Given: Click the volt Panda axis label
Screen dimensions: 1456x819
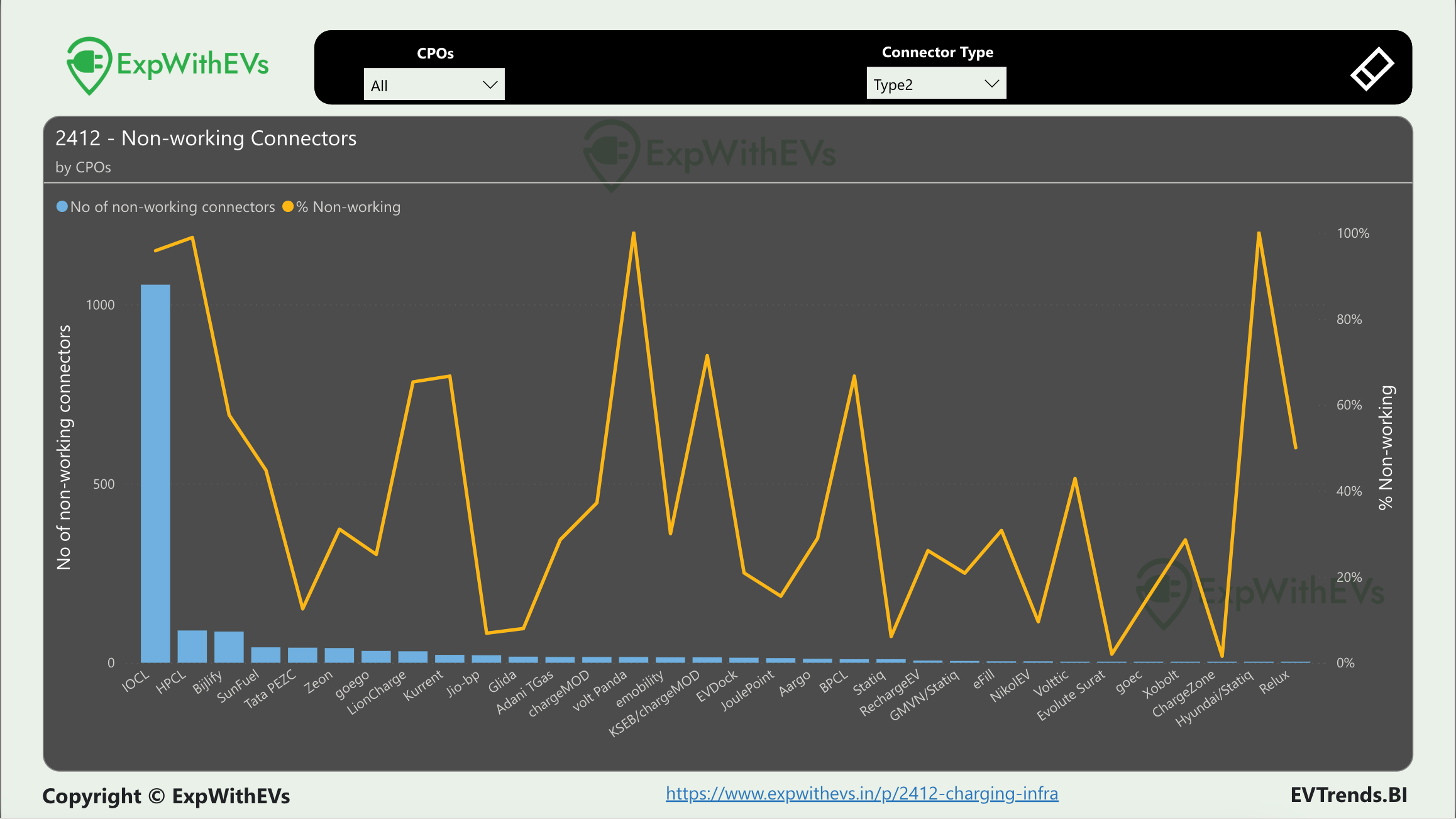Looking at the screenshot, I should pos(600,691).
